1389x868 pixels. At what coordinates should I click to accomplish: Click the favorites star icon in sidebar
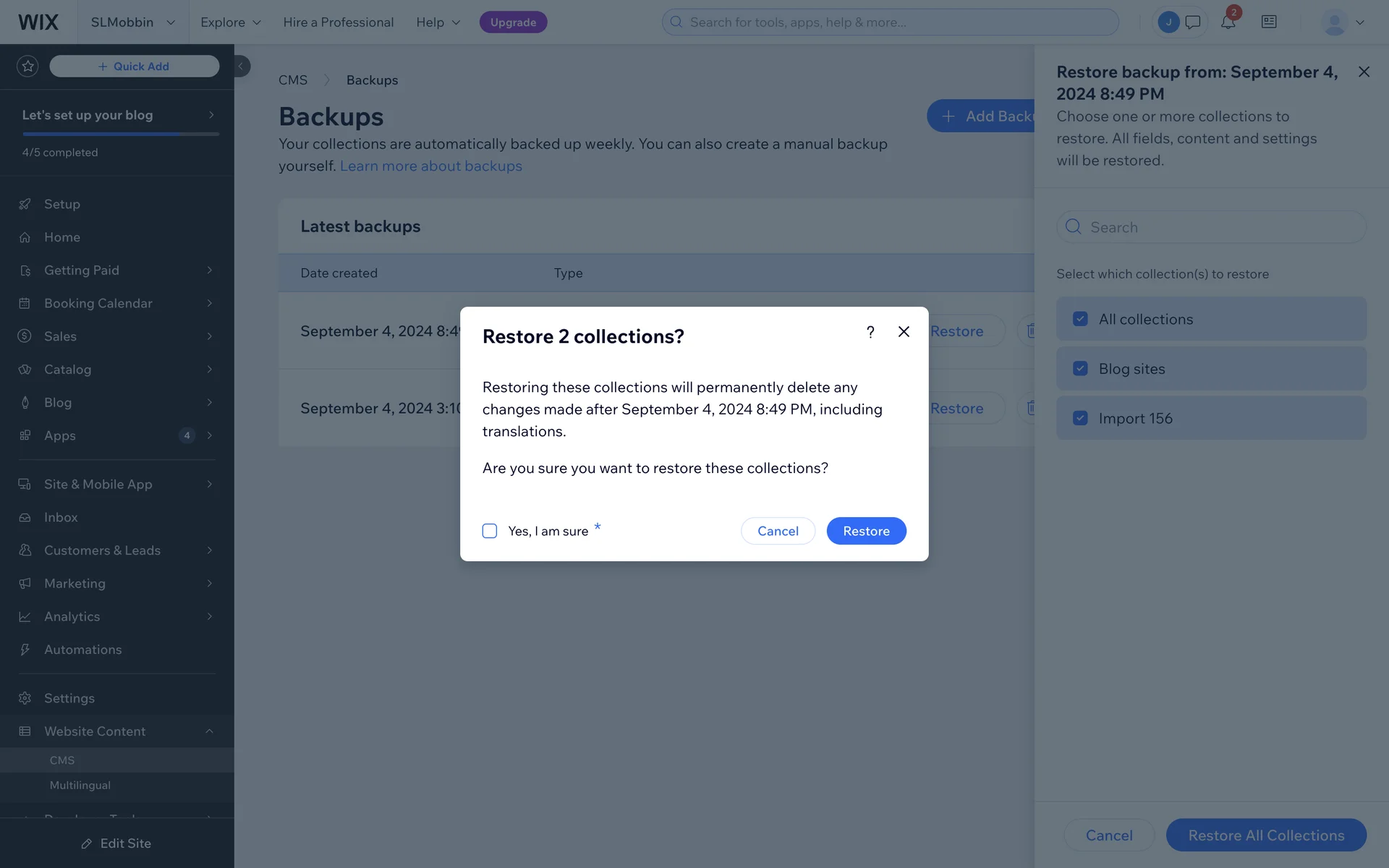pyautogui.click(x=27, y=67)
